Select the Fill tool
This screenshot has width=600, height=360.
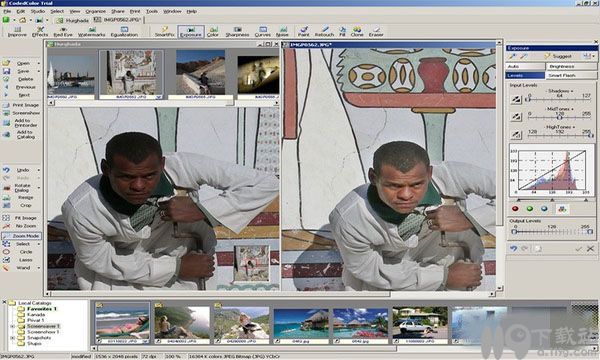tap(342, 32)
